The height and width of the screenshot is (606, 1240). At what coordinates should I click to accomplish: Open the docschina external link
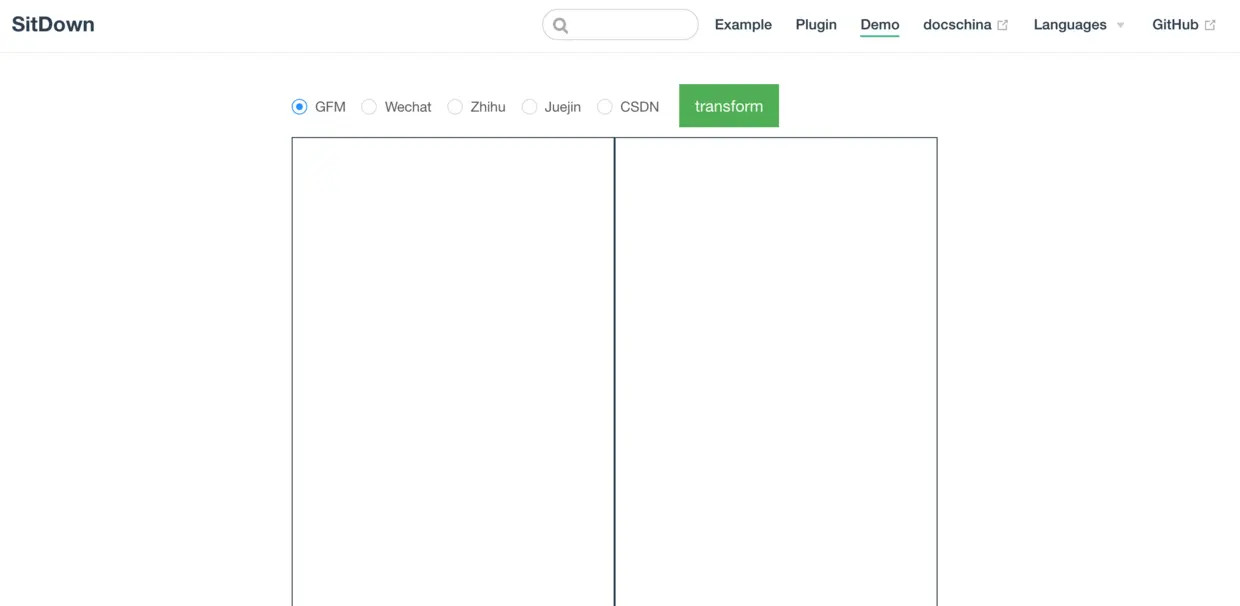coord(966,25)
